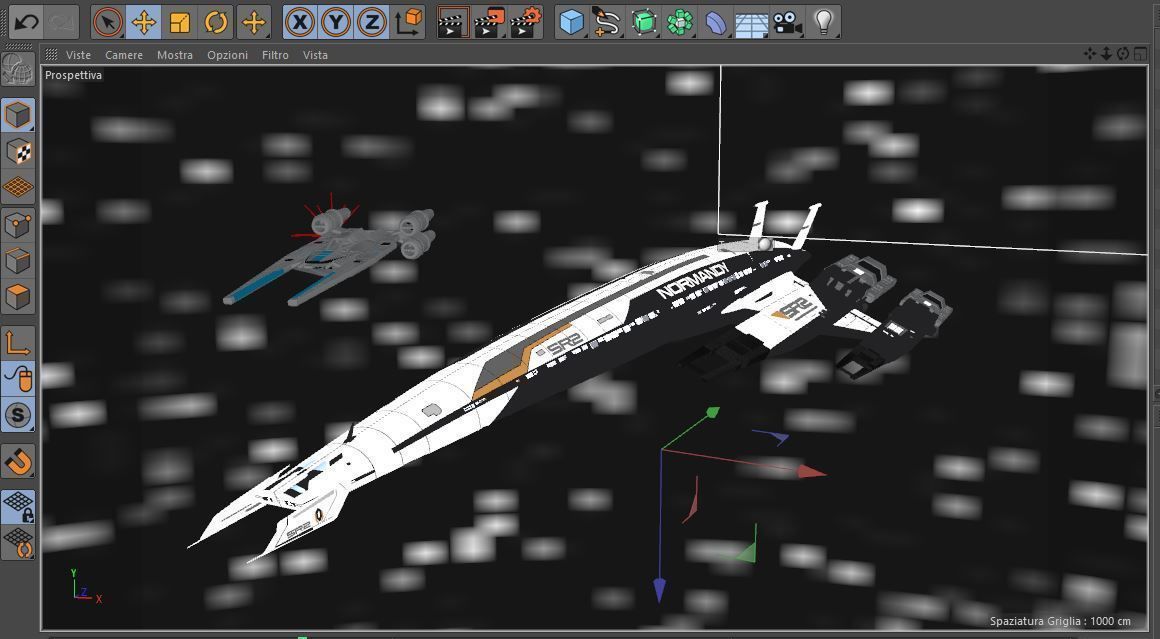Click the green Y axis handle
Screen dimensions: 1160x639
[712, 411]
